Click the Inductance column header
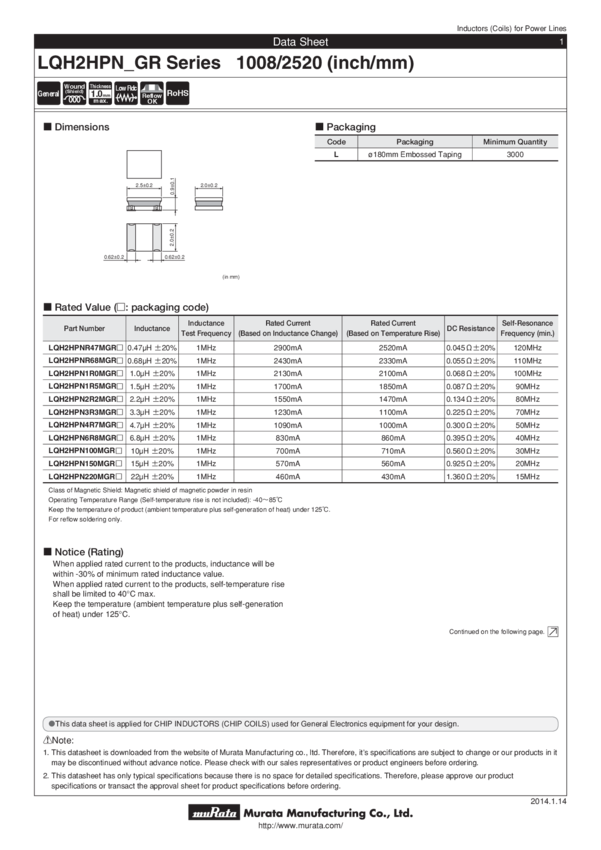 (x=152, y=329)
